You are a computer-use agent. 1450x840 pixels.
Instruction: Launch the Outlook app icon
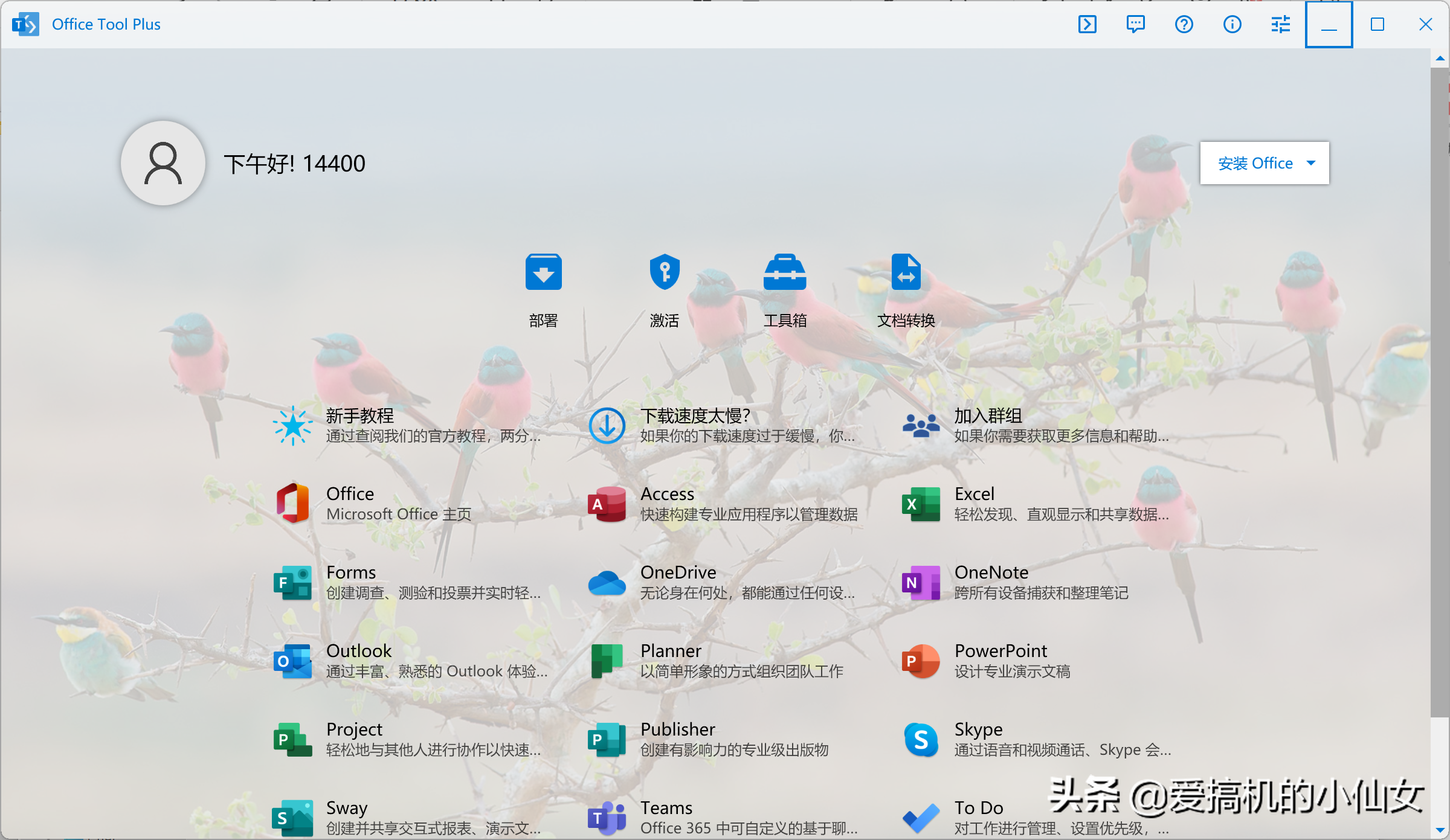(292, 661)
